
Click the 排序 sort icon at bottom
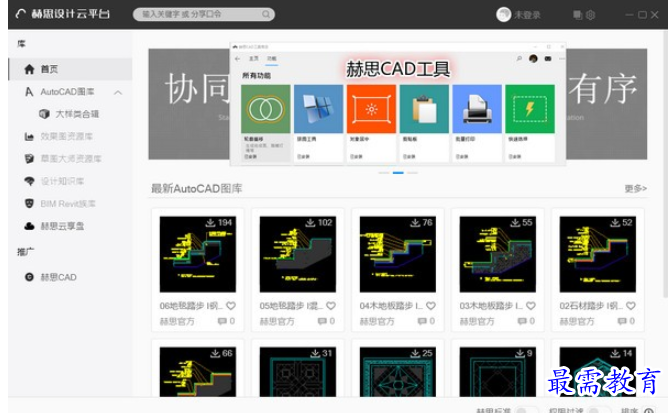coord(649,410)
